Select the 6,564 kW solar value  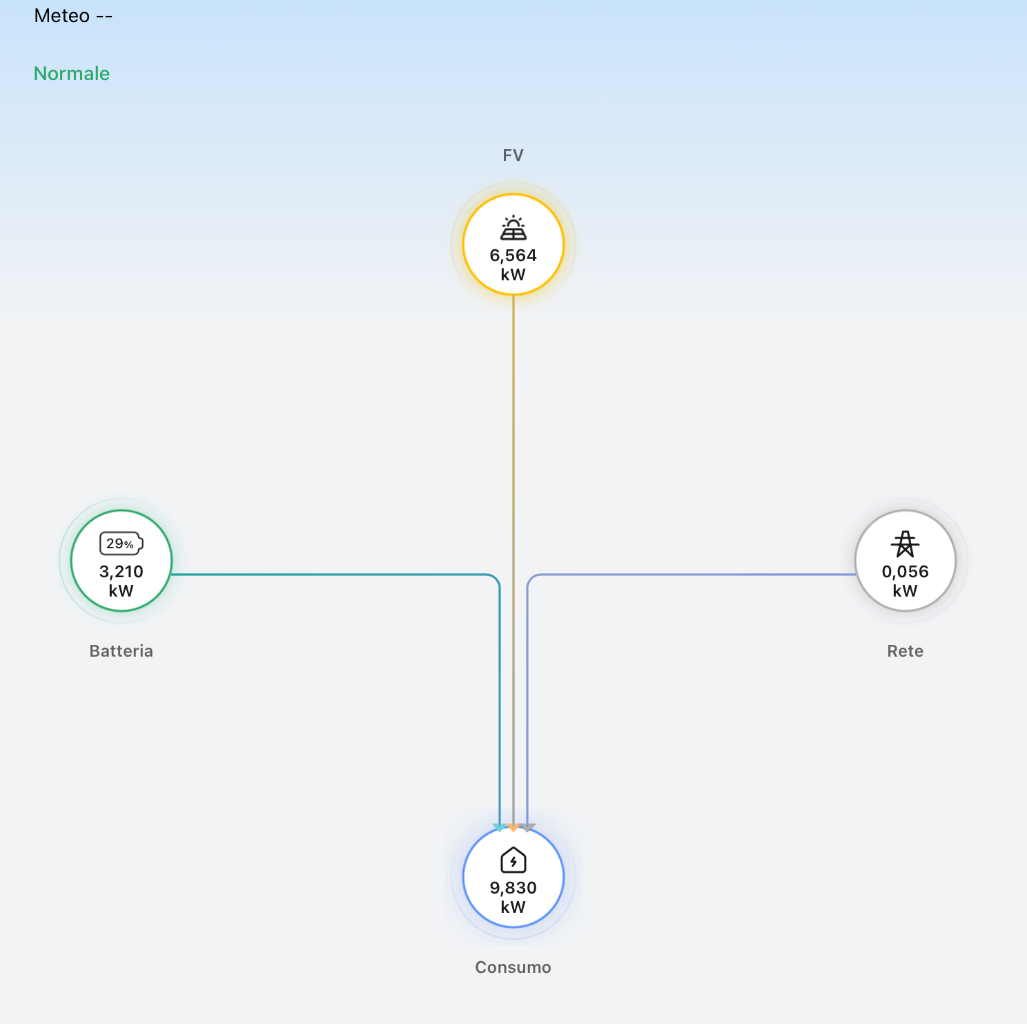[513, 265]
